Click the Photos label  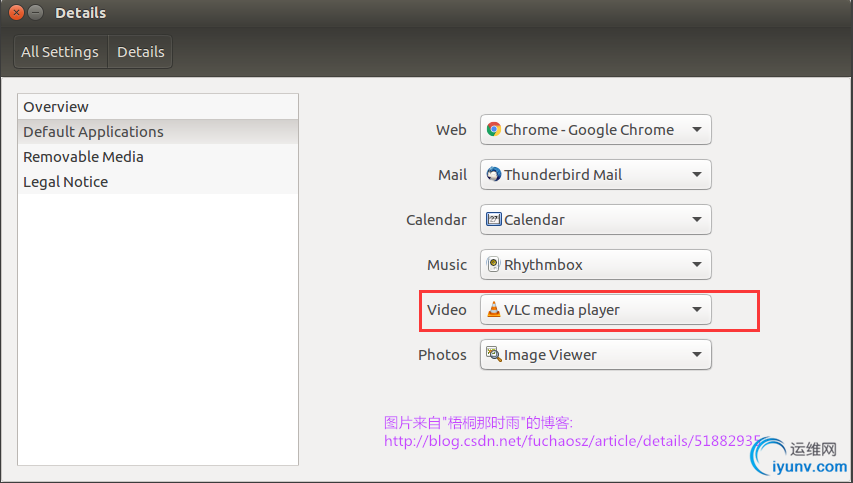point(442,355)
